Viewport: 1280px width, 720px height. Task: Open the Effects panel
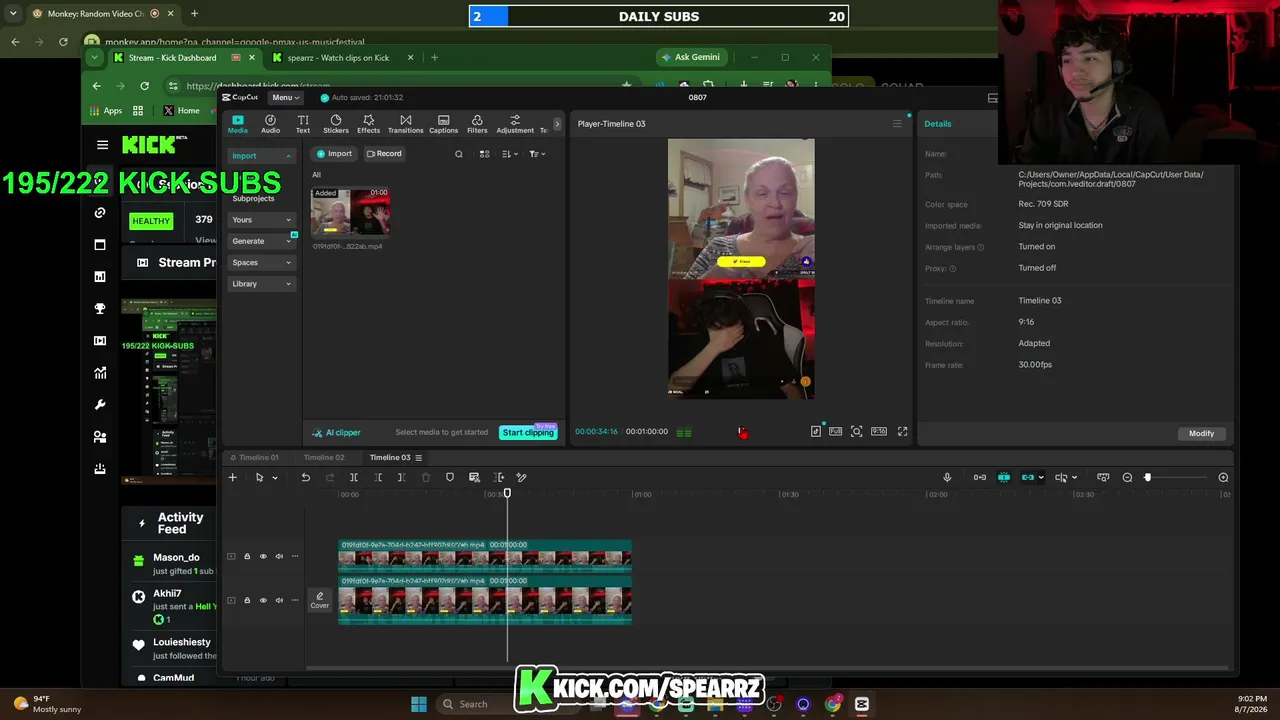[x=369, y=124]
